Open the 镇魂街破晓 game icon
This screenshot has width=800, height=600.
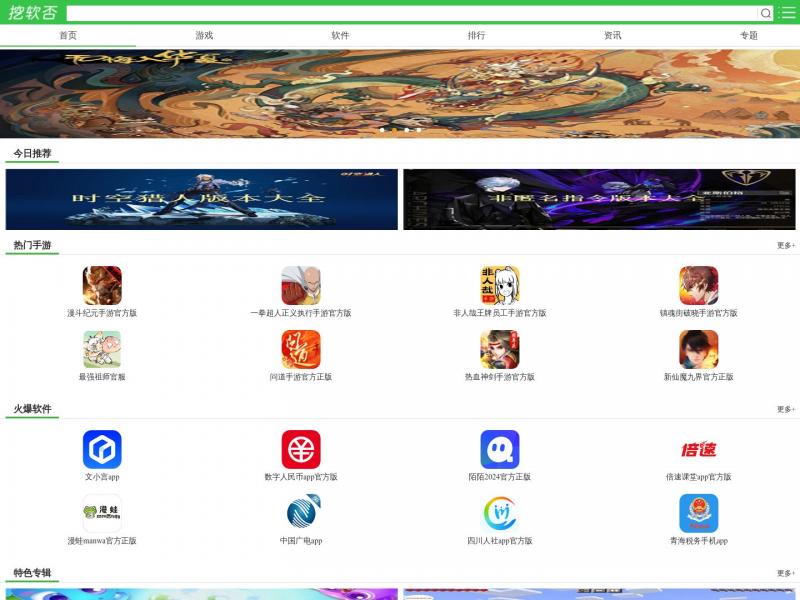click(698, 286)
